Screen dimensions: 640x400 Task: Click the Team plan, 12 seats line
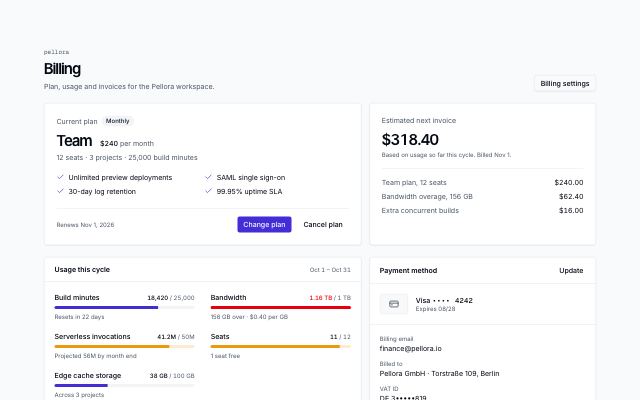tap(482, 182)
